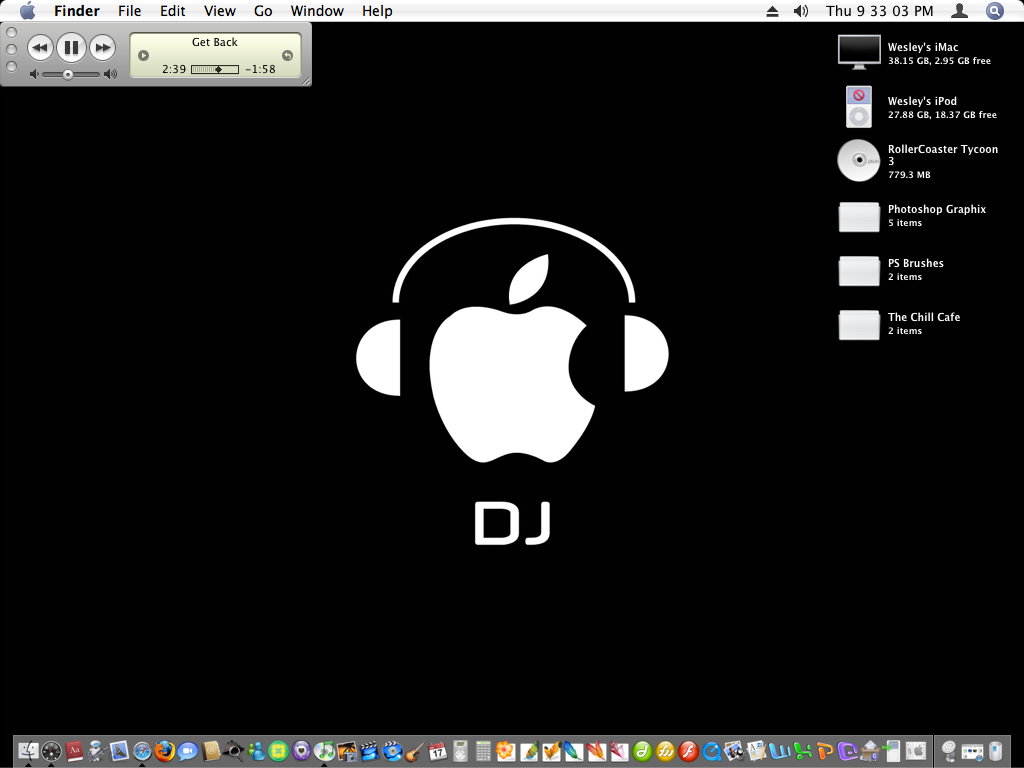The height and width of the screenshot is (768, 1024).
Task: Open iPhoto from the Dock
Action: [x=347, y=751]
